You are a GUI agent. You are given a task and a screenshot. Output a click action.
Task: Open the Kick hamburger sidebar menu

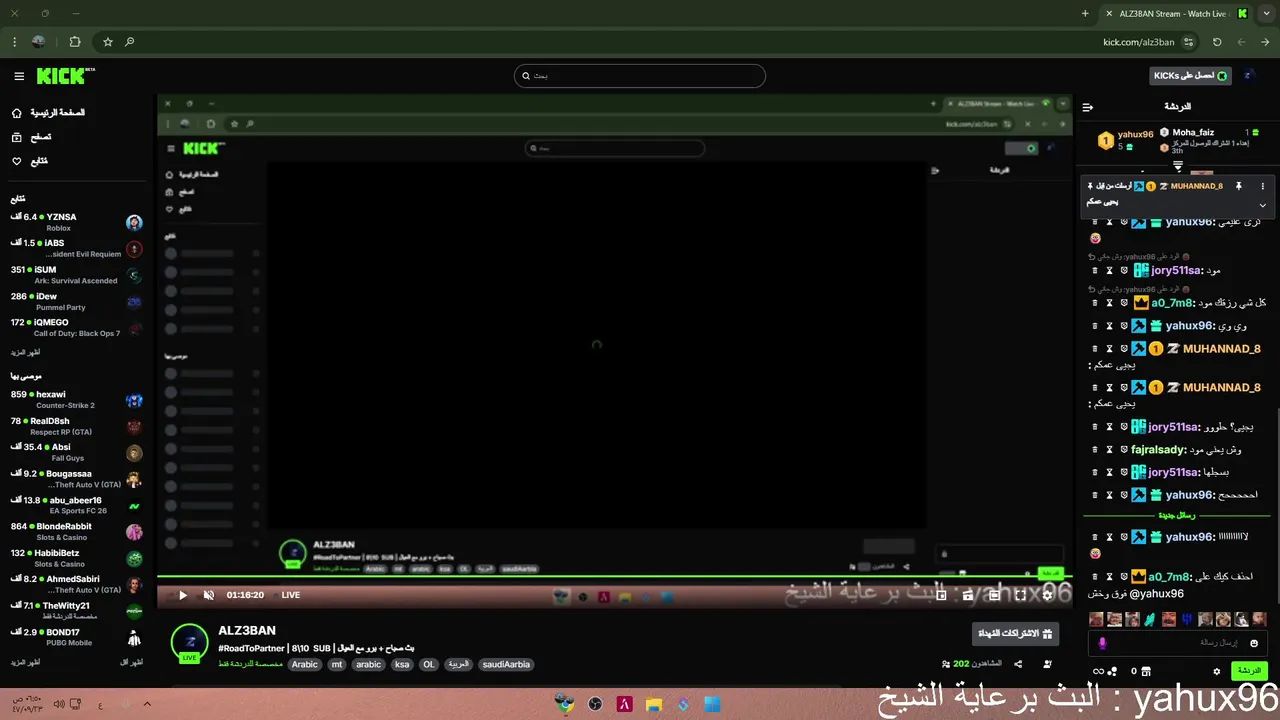pos(19,76)
